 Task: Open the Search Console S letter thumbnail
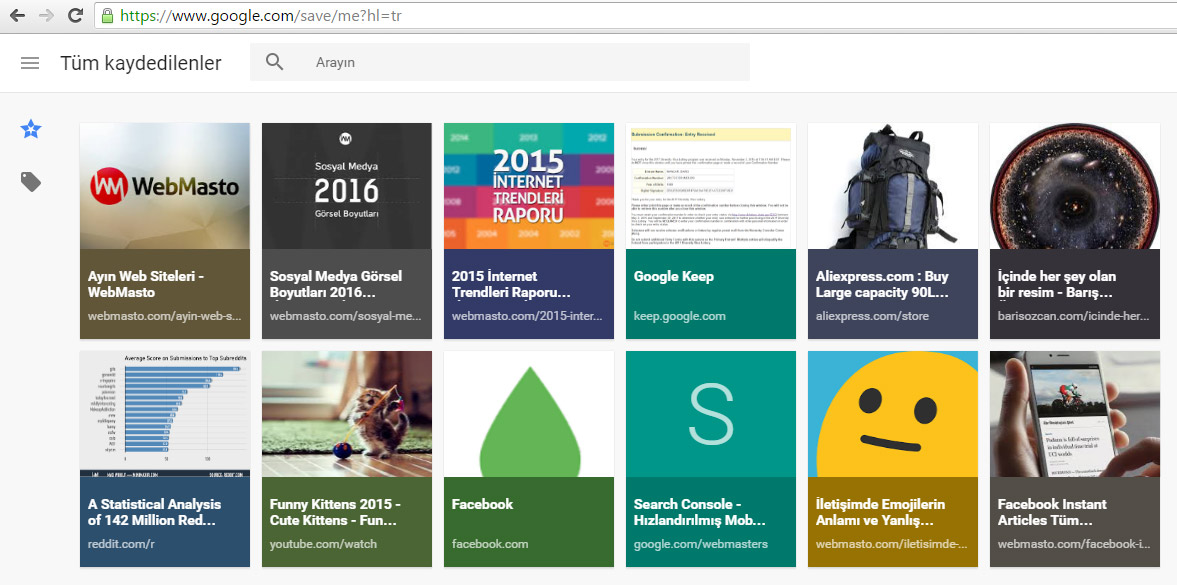point(711,414)
